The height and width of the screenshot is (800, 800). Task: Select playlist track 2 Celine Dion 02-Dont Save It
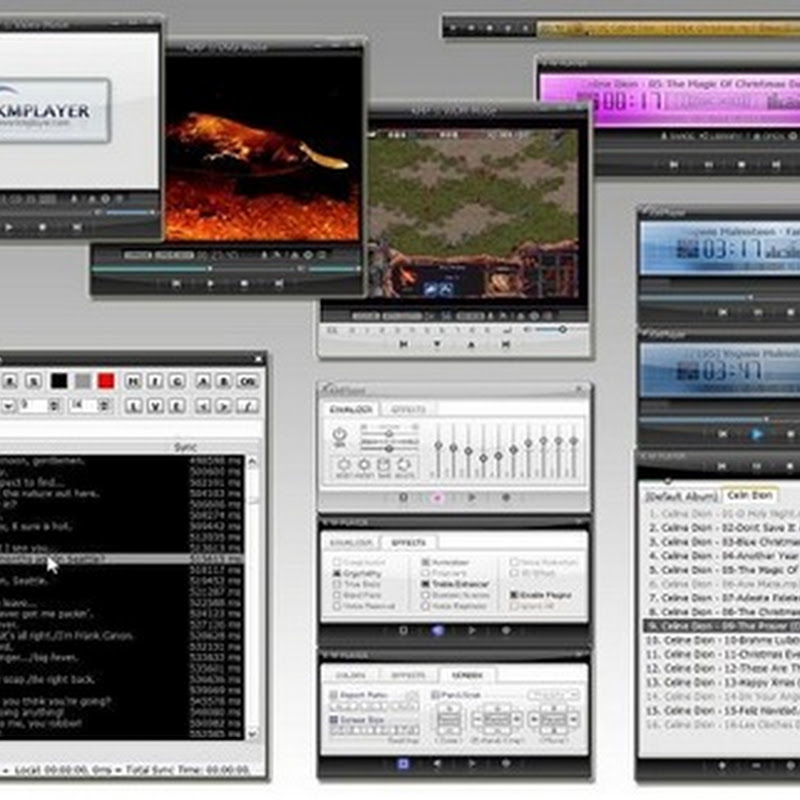tap(723, 528)
